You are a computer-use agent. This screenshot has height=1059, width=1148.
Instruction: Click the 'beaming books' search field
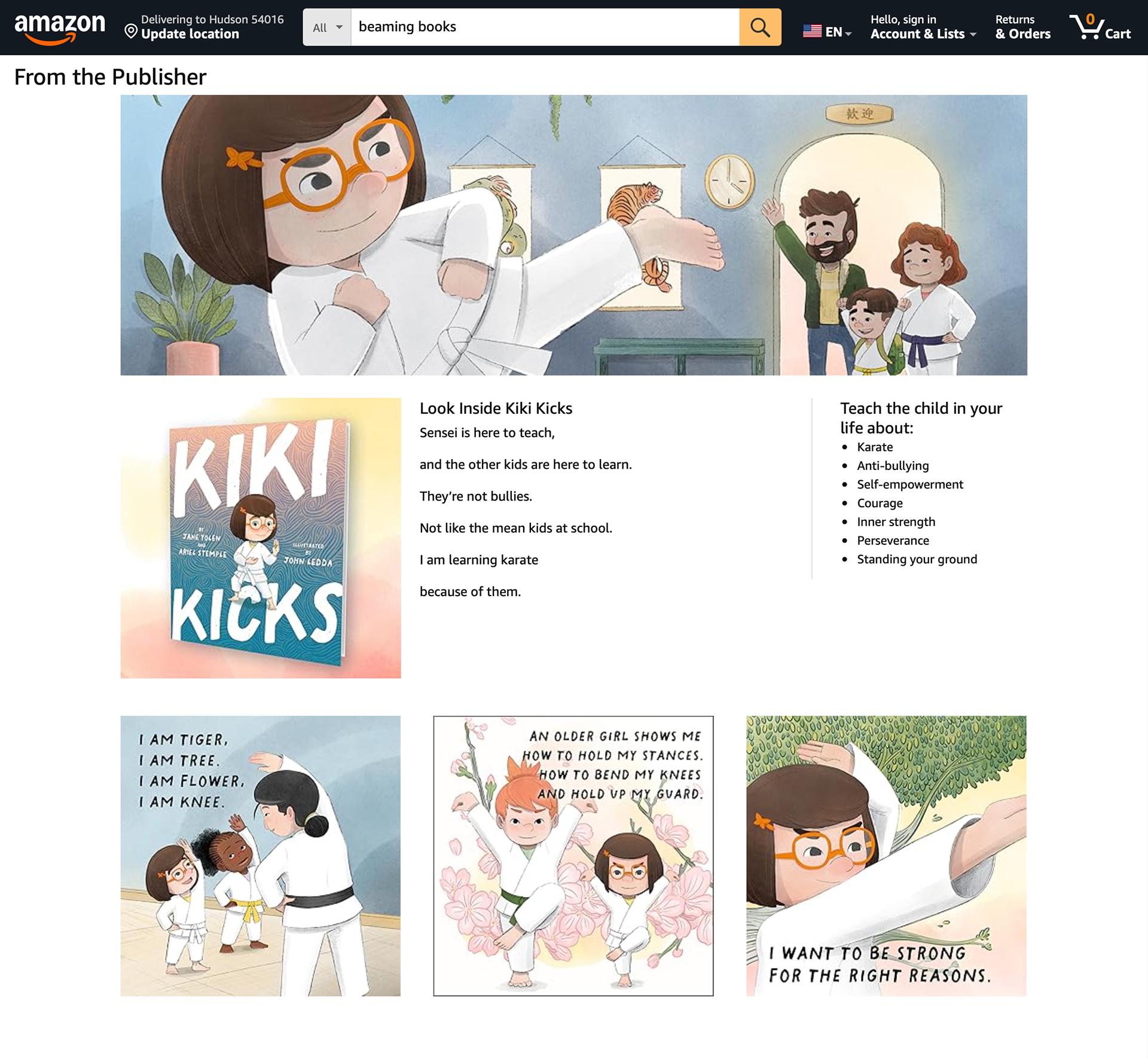coord(544,28)
